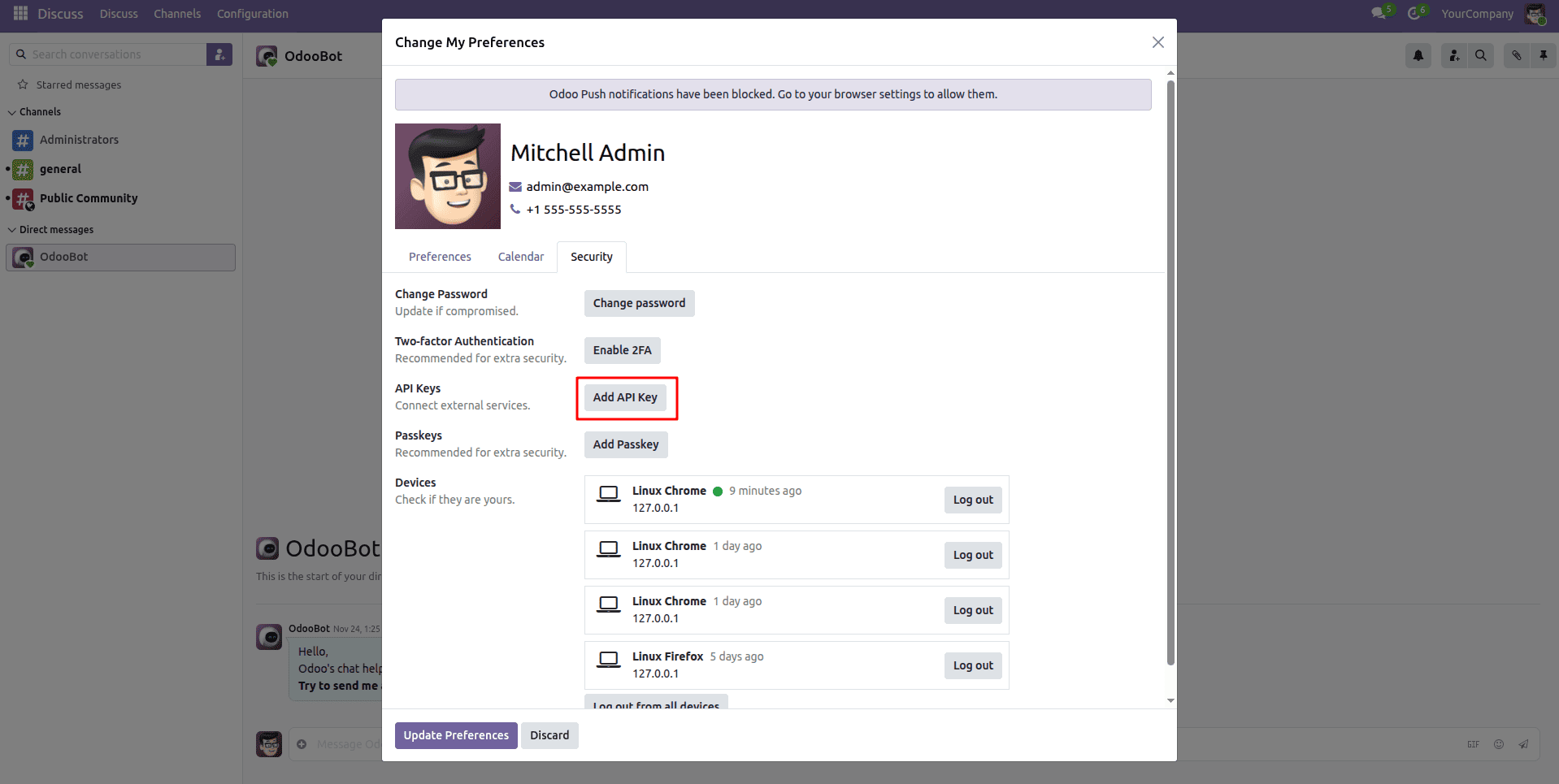Image resolution: width=1559 pixels, height=784 pixels.
Task: Open the apps grid icon
Action: tap(20, 13)
